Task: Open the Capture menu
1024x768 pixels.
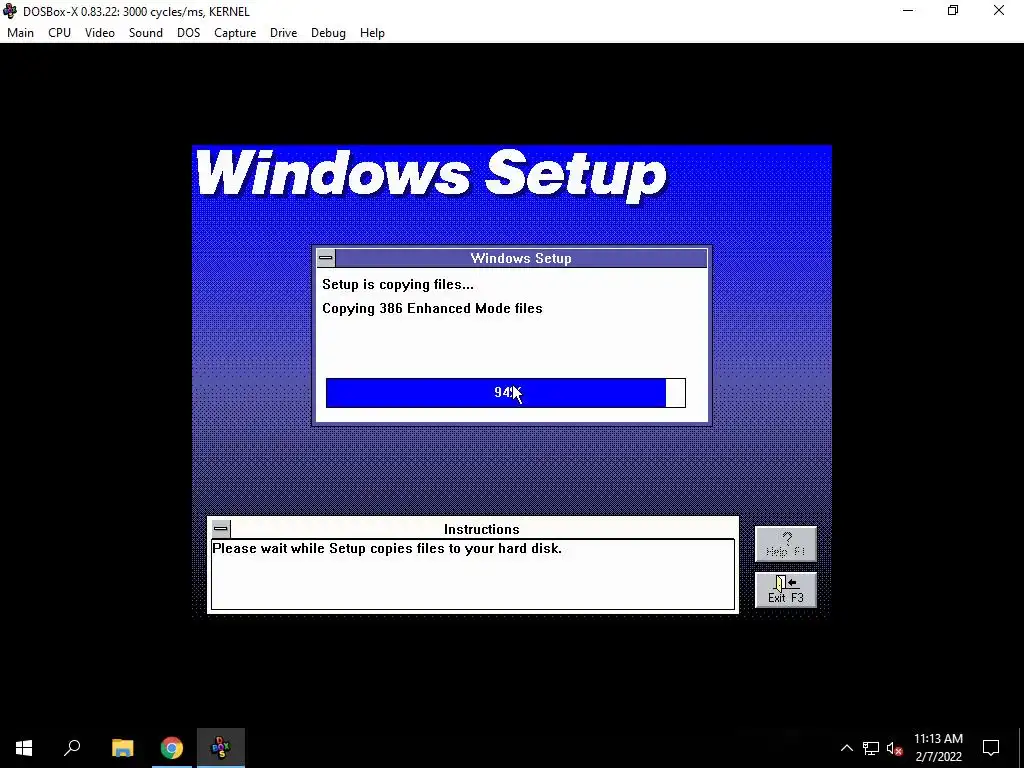Action: pos(234,33)
